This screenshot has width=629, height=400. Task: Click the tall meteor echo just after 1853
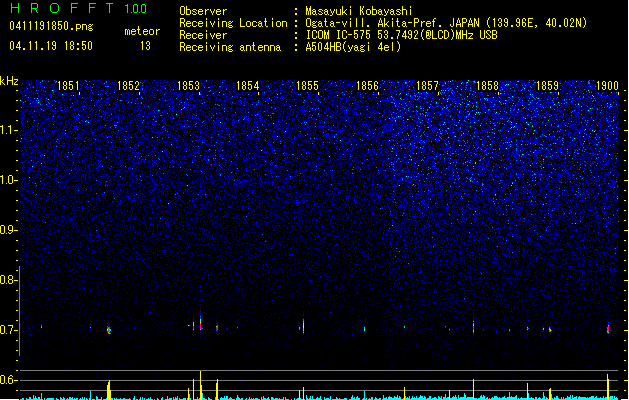pos(201,320)
